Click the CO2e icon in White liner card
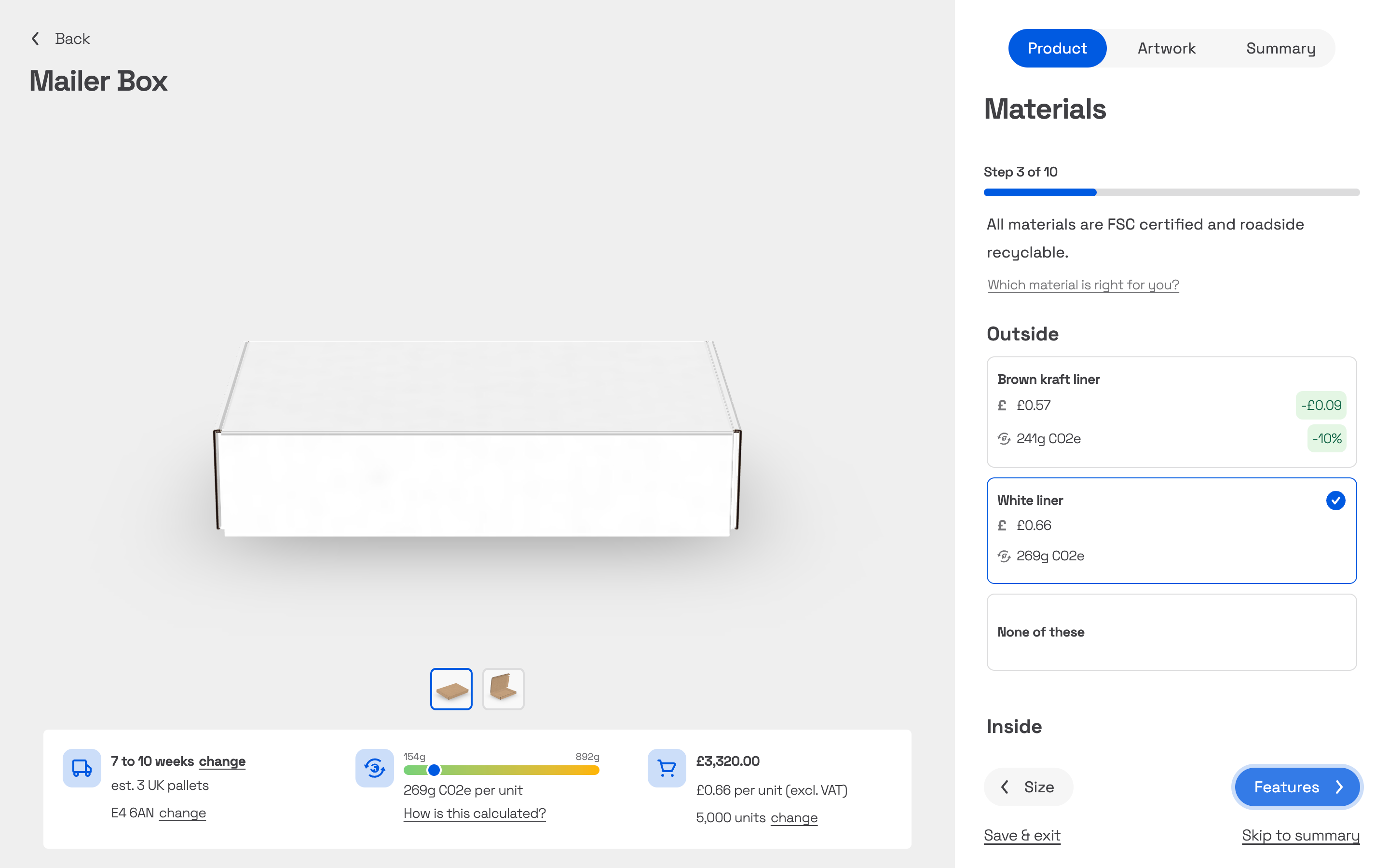Viewport: 1389px width, 868px height. tap(1003, 556)
